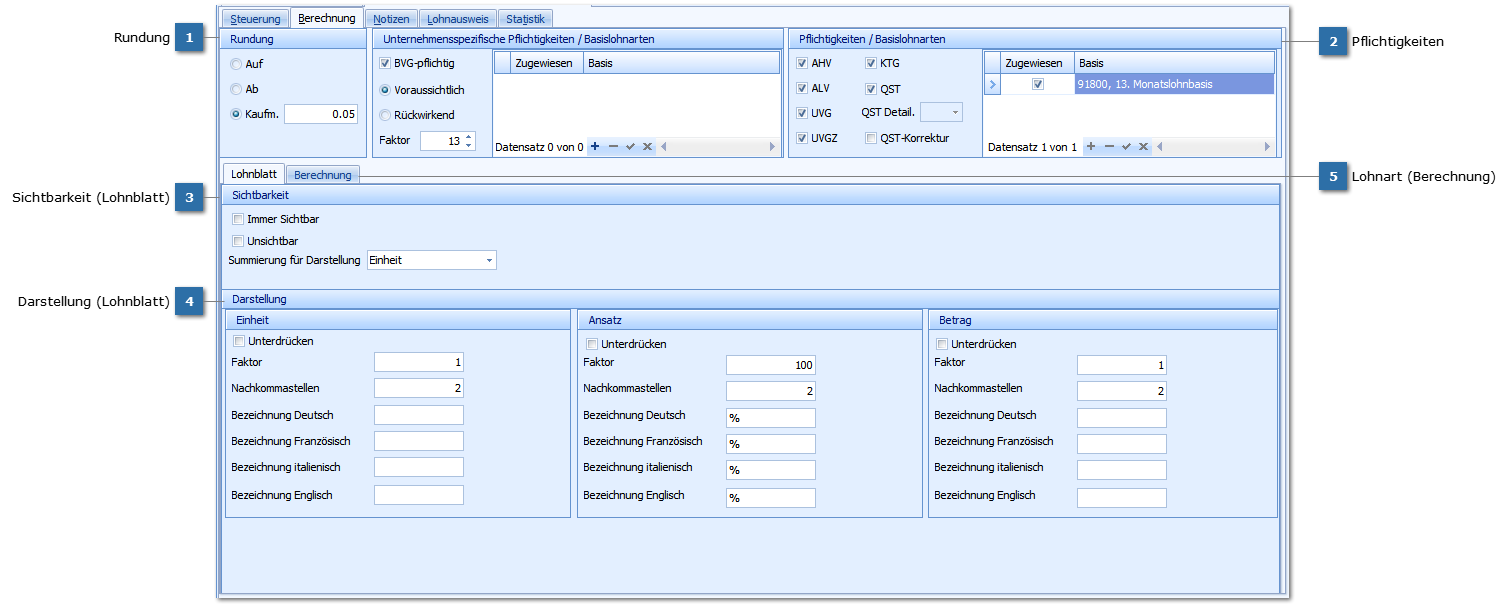
Task: Select the Rückwirkend radio button
Action: pyautogui.click(x=385, y=115)
